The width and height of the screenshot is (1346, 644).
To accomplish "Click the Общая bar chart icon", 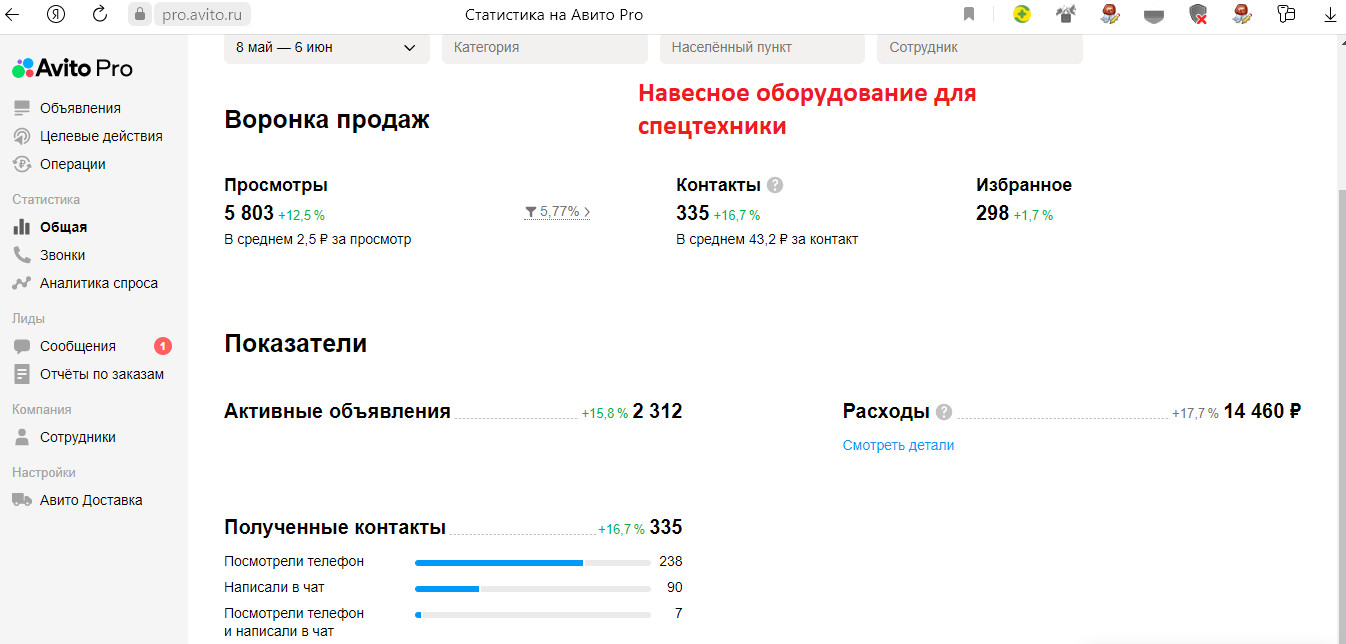I will click(21, 227).
